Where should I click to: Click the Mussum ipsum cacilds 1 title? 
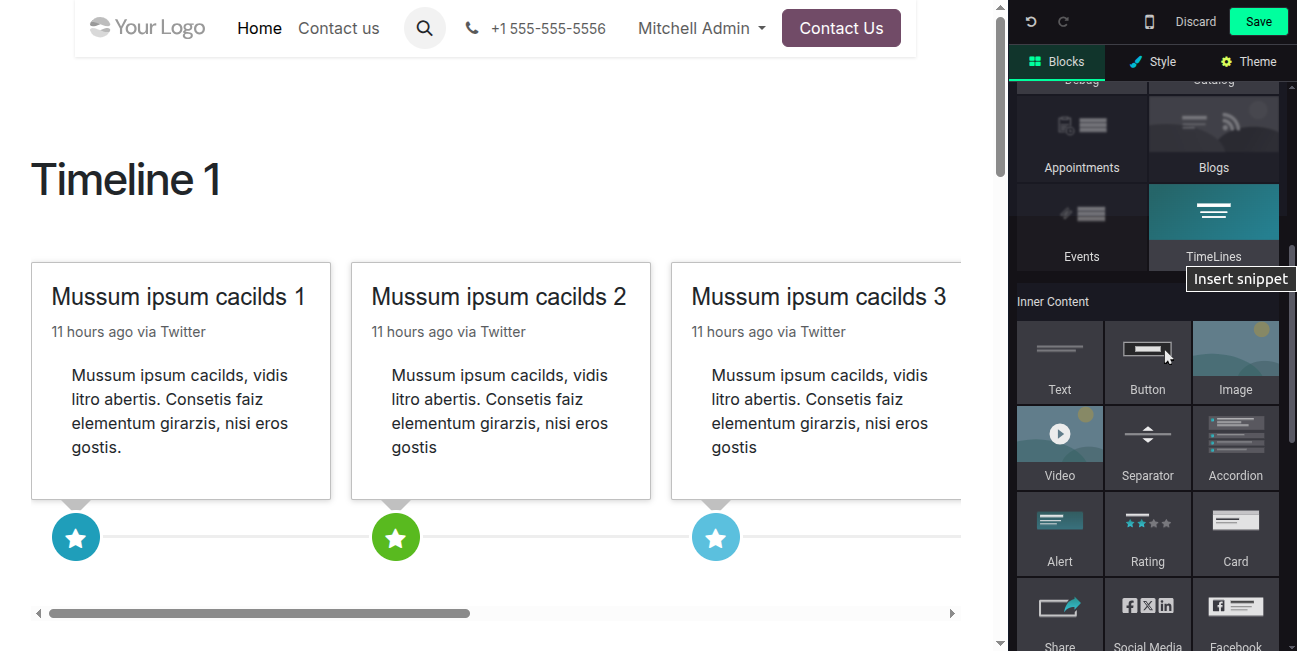pos(178,297)
